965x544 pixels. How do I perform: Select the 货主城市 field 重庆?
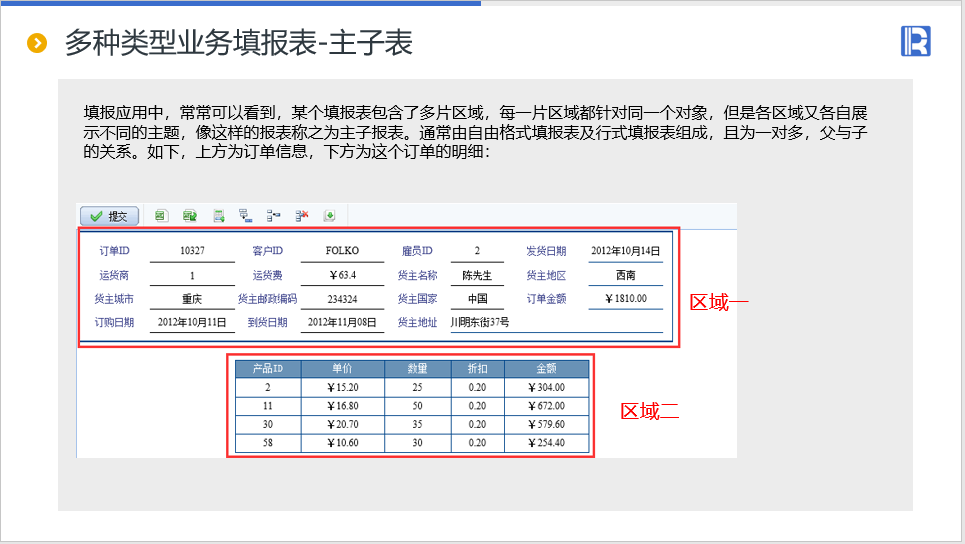tap(192, 299)
